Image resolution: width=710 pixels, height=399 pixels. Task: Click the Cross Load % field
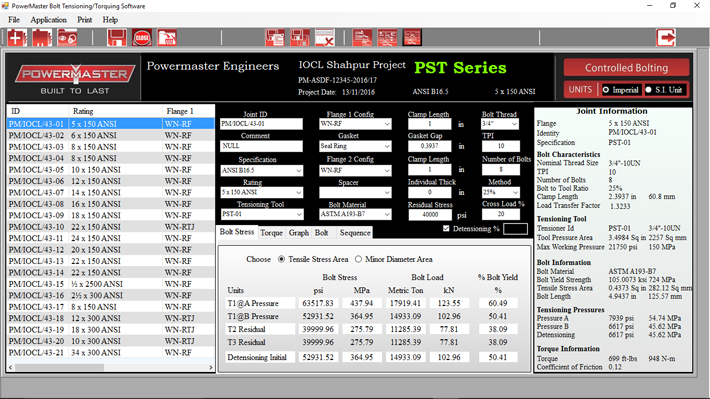(x=500, y=214)
